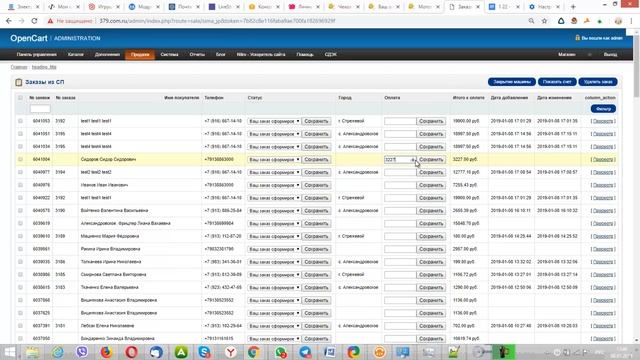Image resolution: width=640 pixels, height=360 pixels.
Task: Open a new browser tab with plus icon
Action: (573, 7)
